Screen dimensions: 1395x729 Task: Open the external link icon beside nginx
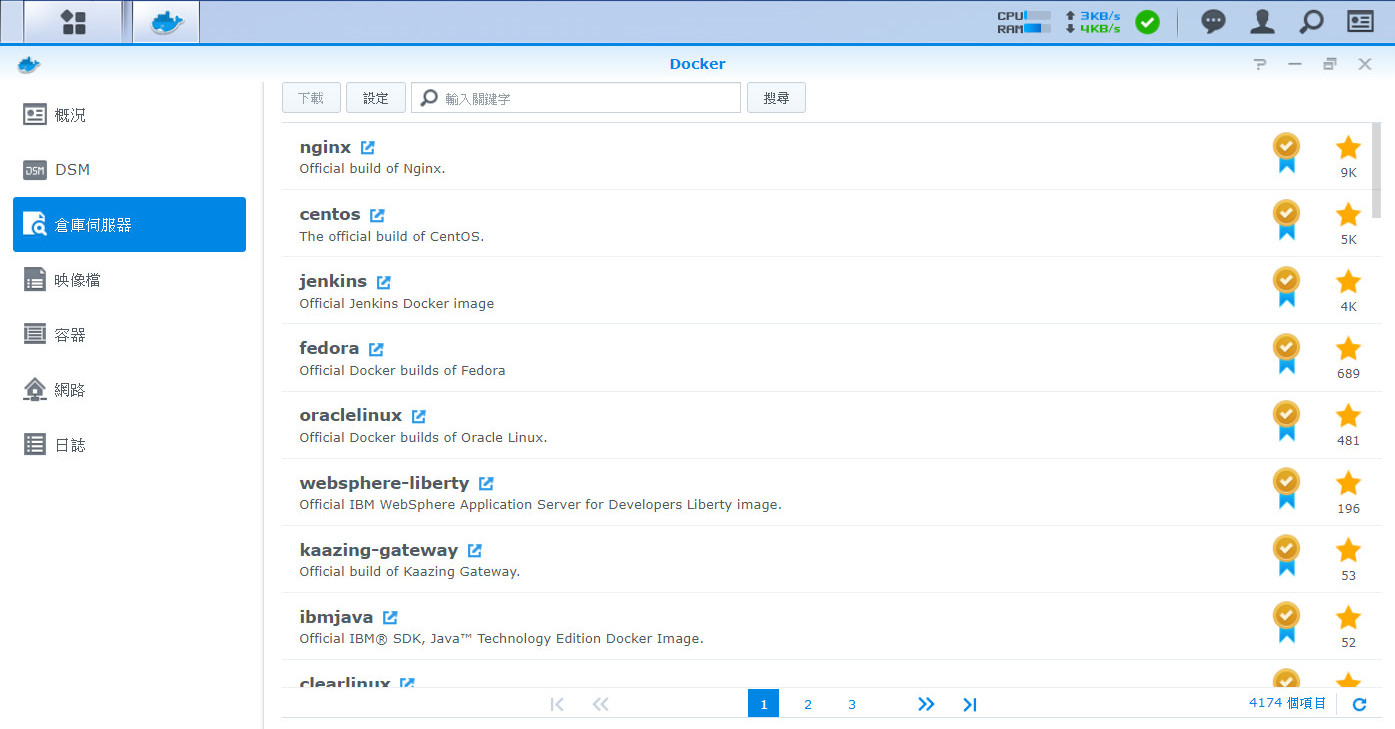(x=368, y=148)
